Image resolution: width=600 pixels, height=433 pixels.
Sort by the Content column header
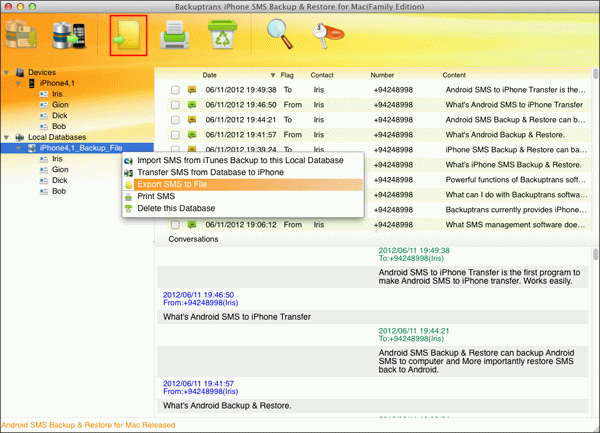pos(454,75)
